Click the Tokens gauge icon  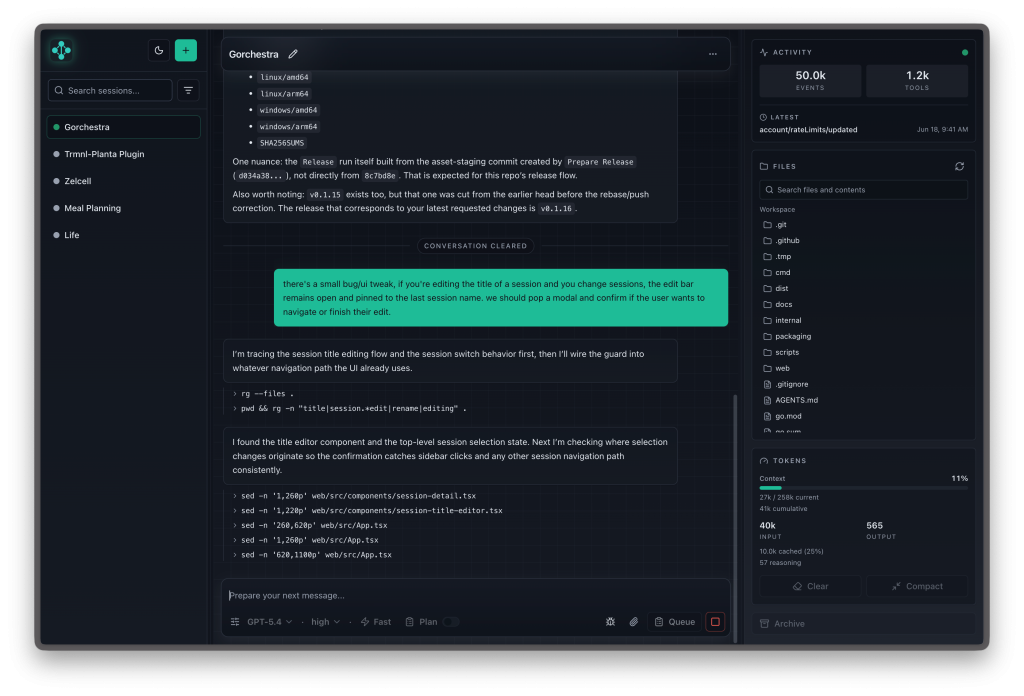[764, 461]
